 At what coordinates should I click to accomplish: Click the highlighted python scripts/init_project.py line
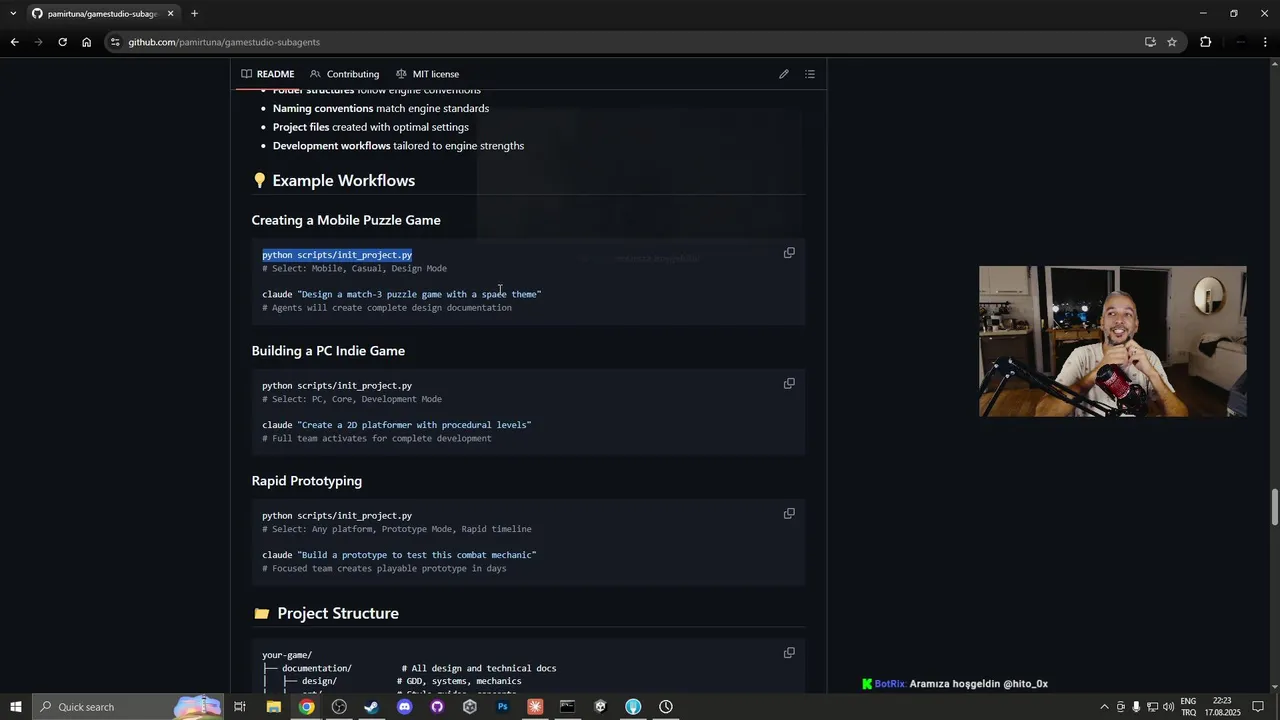point(337,255)
